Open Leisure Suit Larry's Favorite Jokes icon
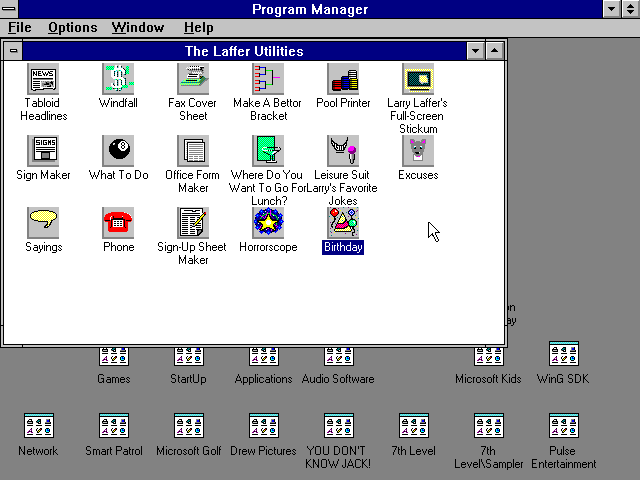The image size is (640, 480). coord(343,151)
